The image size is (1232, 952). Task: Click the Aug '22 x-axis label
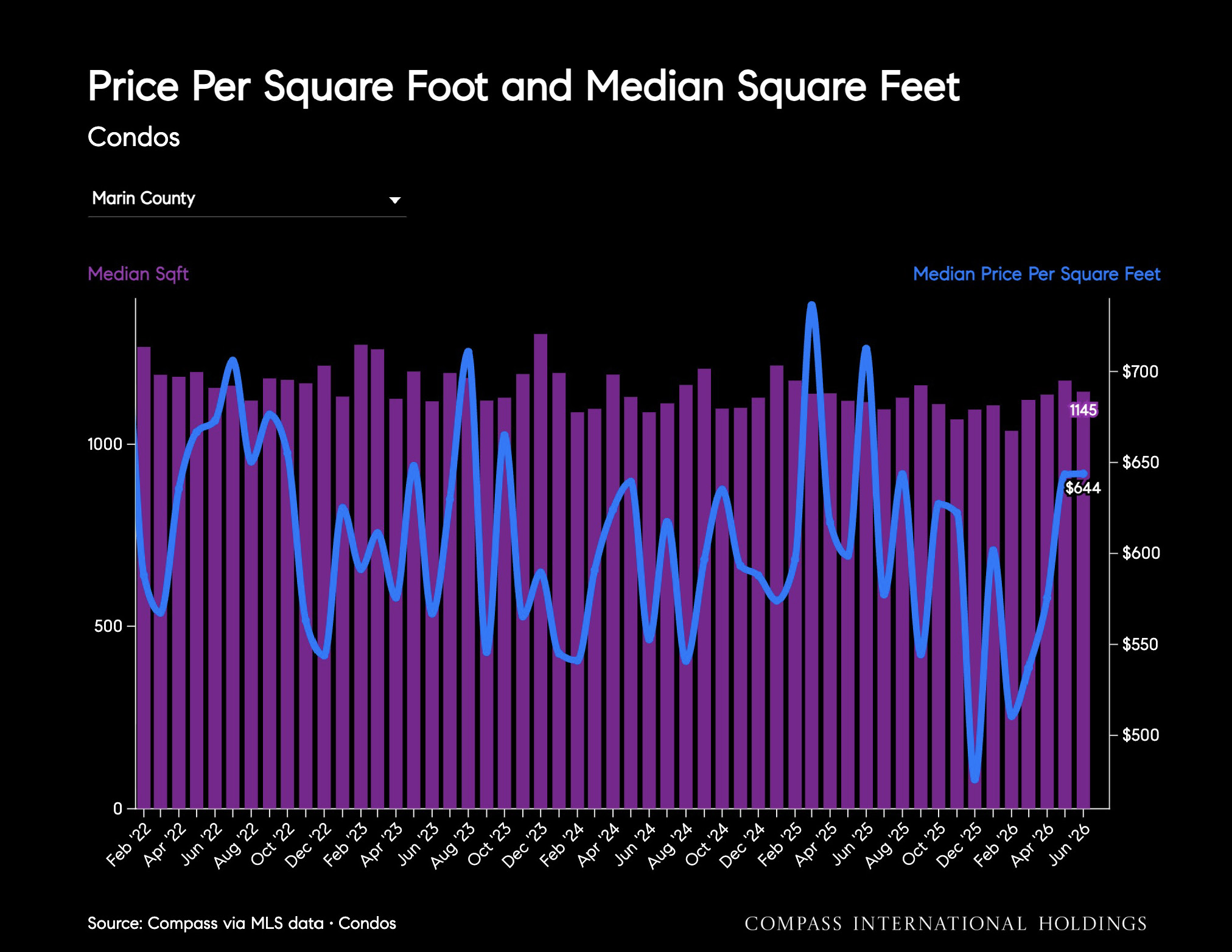point(237,845)
